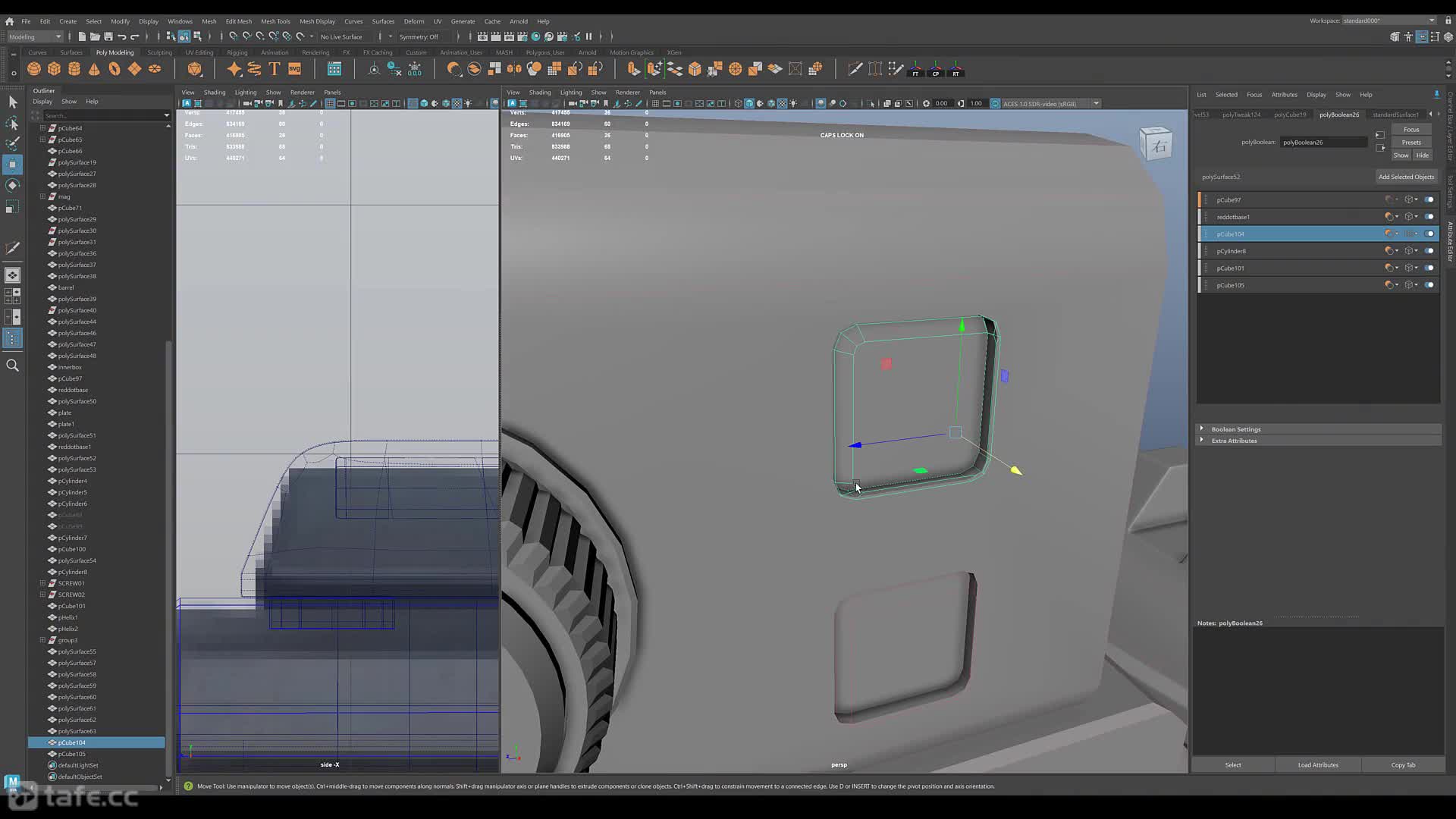Click the Extrude shelf icon
The width and height of the screenshot is (1456, 819).
[x=634, y=69]
